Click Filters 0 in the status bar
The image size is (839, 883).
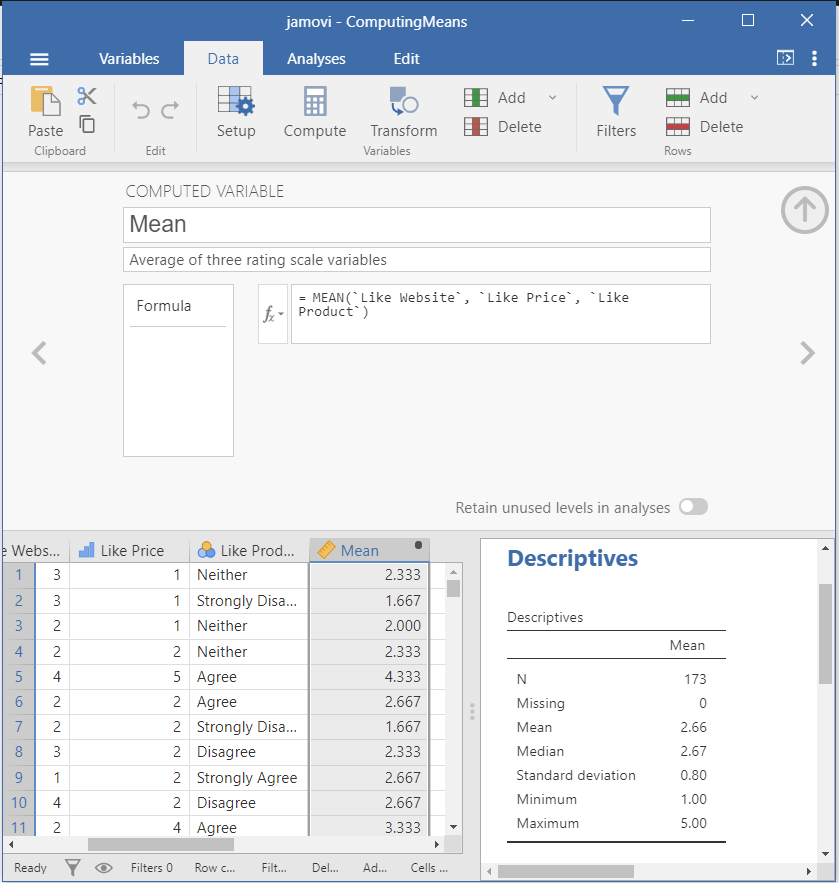point(151,868)
